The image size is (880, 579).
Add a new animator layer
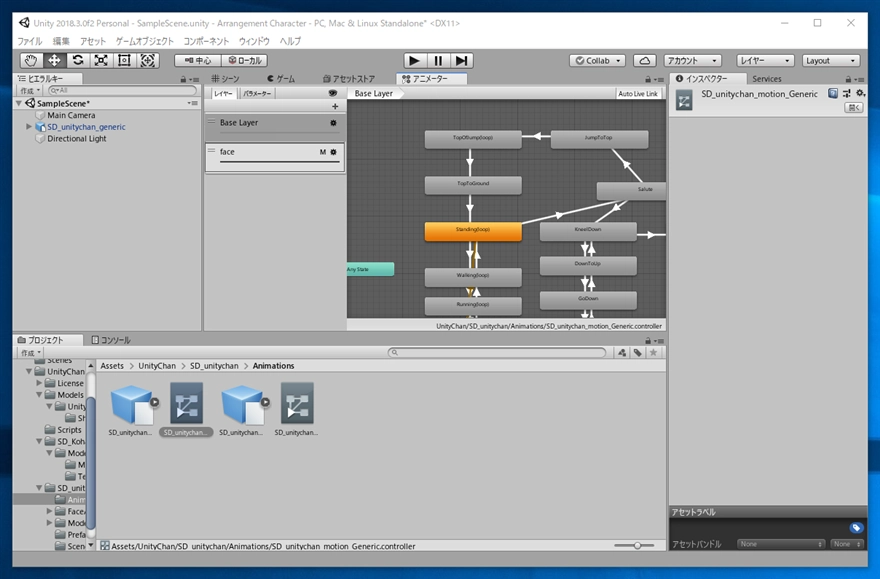335,106
